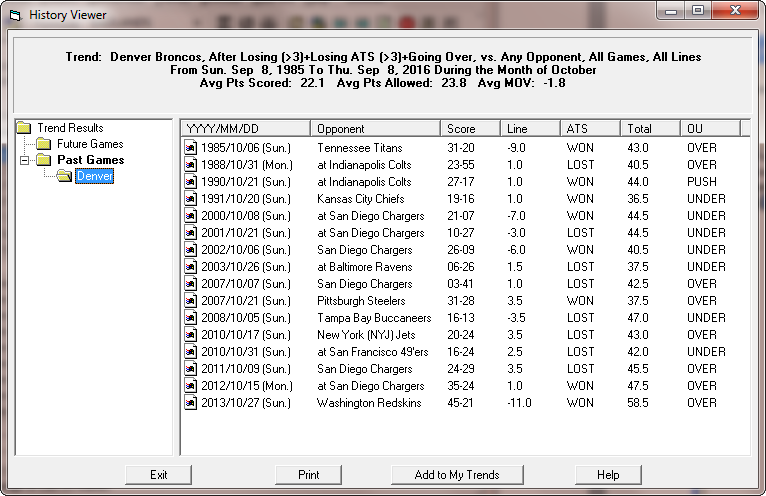Click score 03-41

(461, 284)
